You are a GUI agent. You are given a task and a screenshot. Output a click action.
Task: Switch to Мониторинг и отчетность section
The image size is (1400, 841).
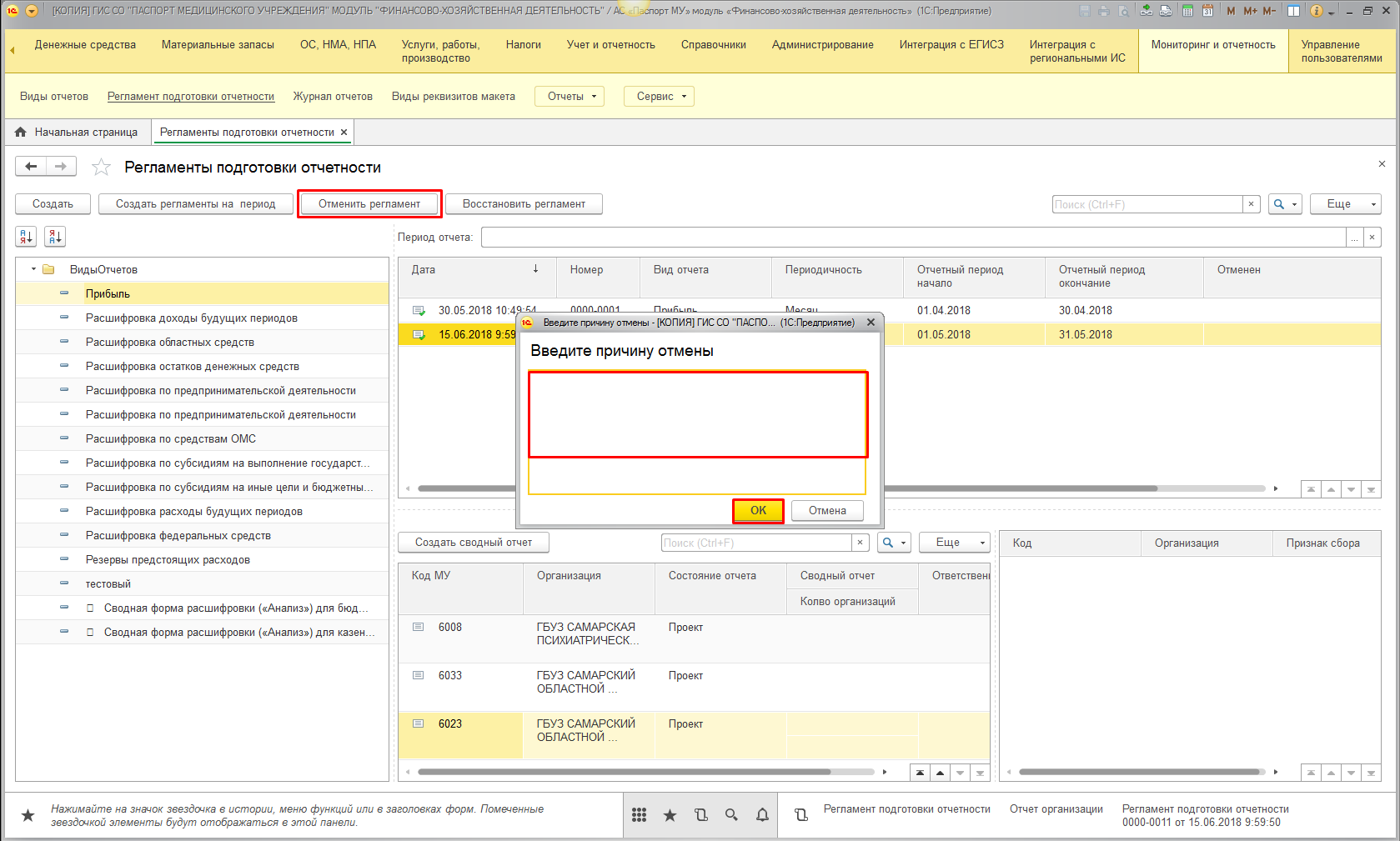[x=1212, y=45]
